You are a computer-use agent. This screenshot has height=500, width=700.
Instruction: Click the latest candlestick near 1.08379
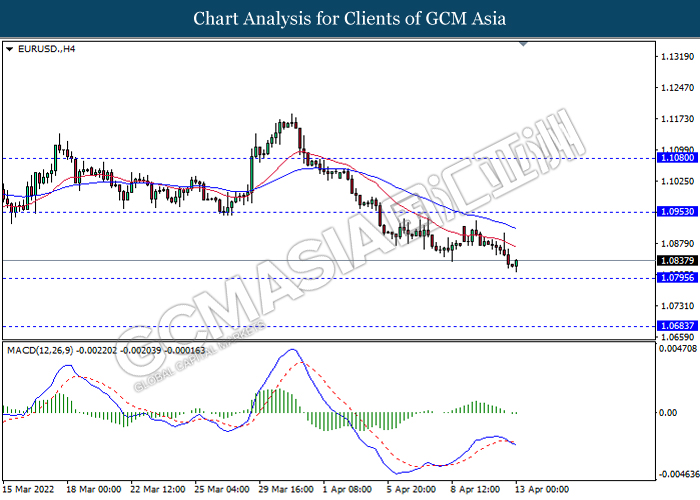pos(517,264)
